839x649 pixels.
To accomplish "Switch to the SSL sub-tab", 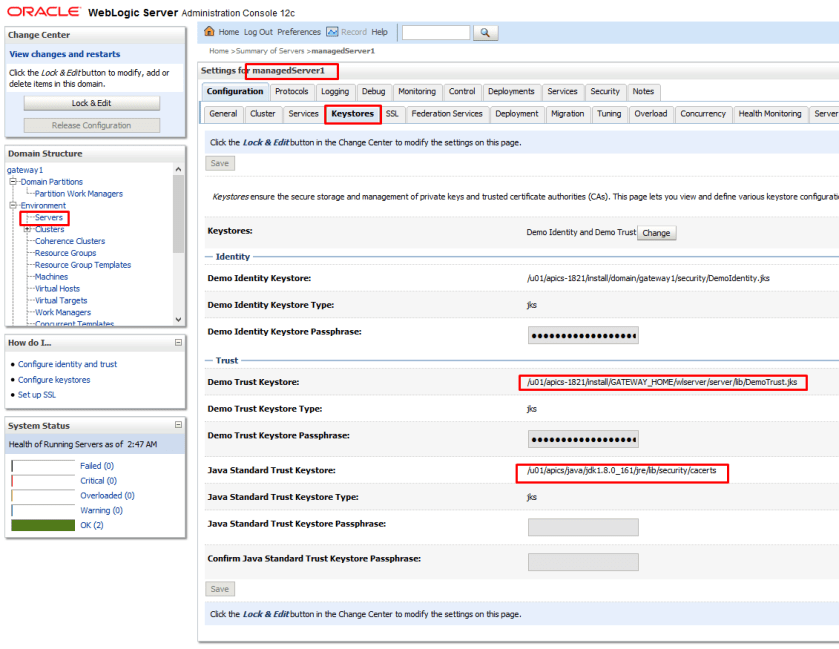I will tap(392, 114).
